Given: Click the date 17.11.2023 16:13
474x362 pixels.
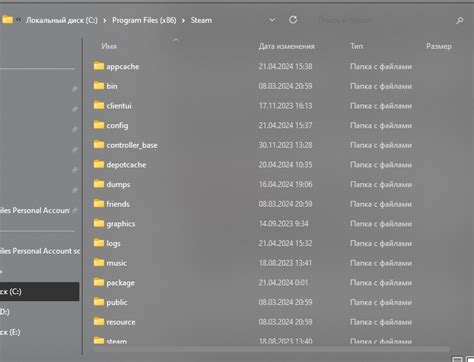Looking at the screenshot, I should point(285,106).
